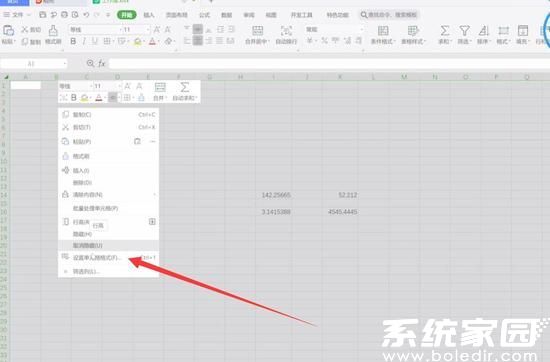Click the Sort icon in ribbon

coord(484,31)
